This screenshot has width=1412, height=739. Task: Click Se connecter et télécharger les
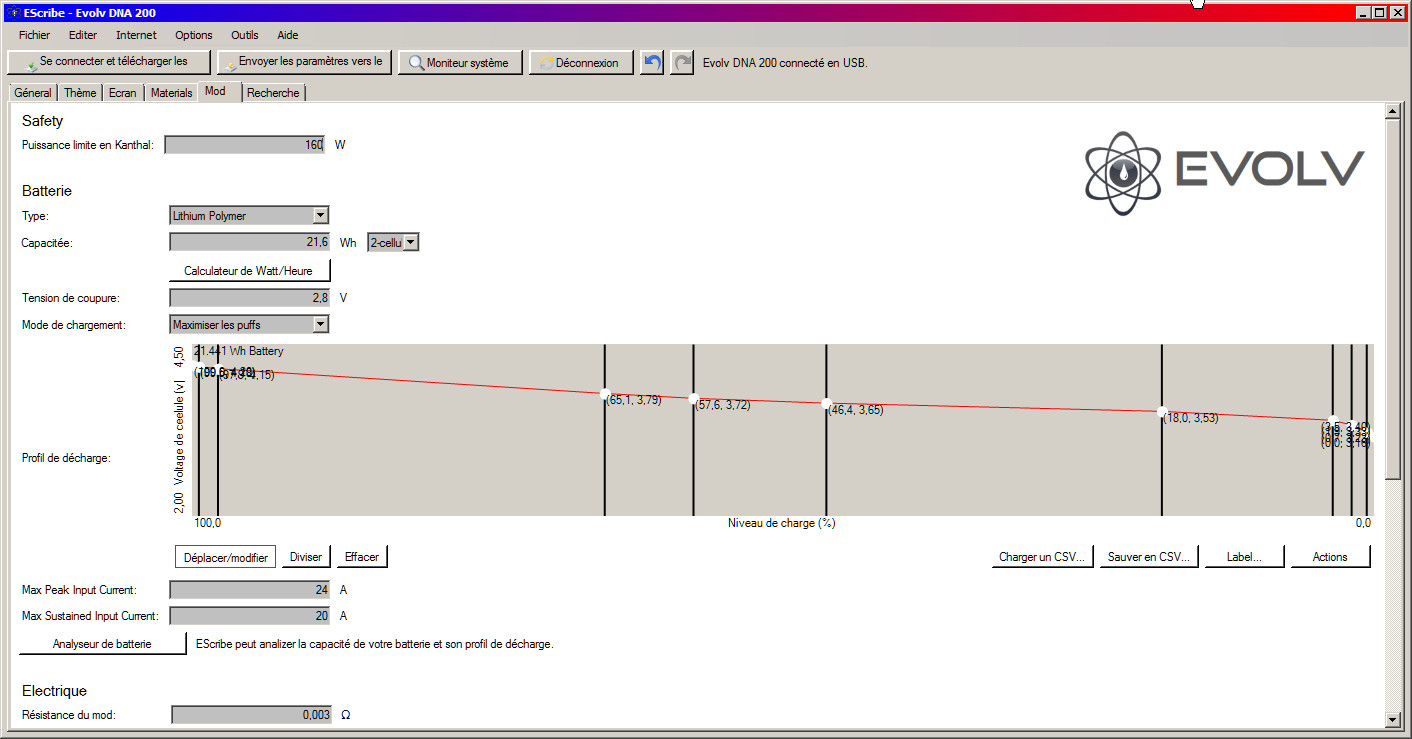tap(109, 62)
